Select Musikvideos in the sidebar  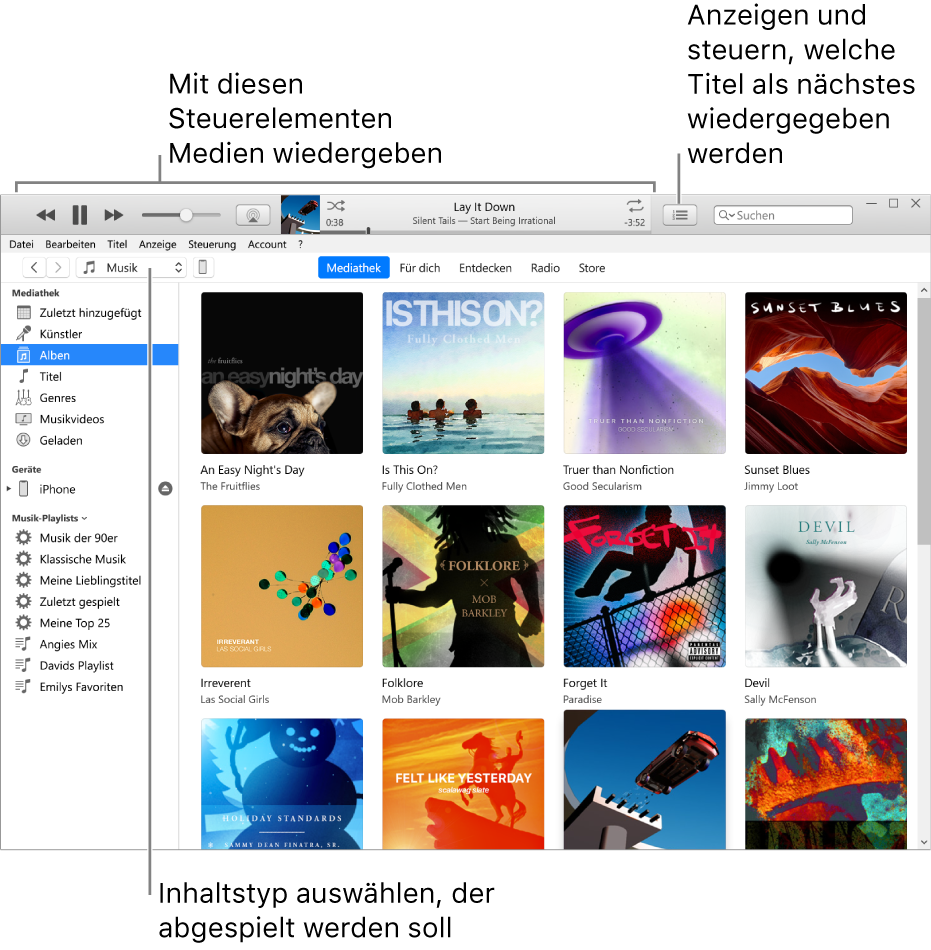(90, 419)
